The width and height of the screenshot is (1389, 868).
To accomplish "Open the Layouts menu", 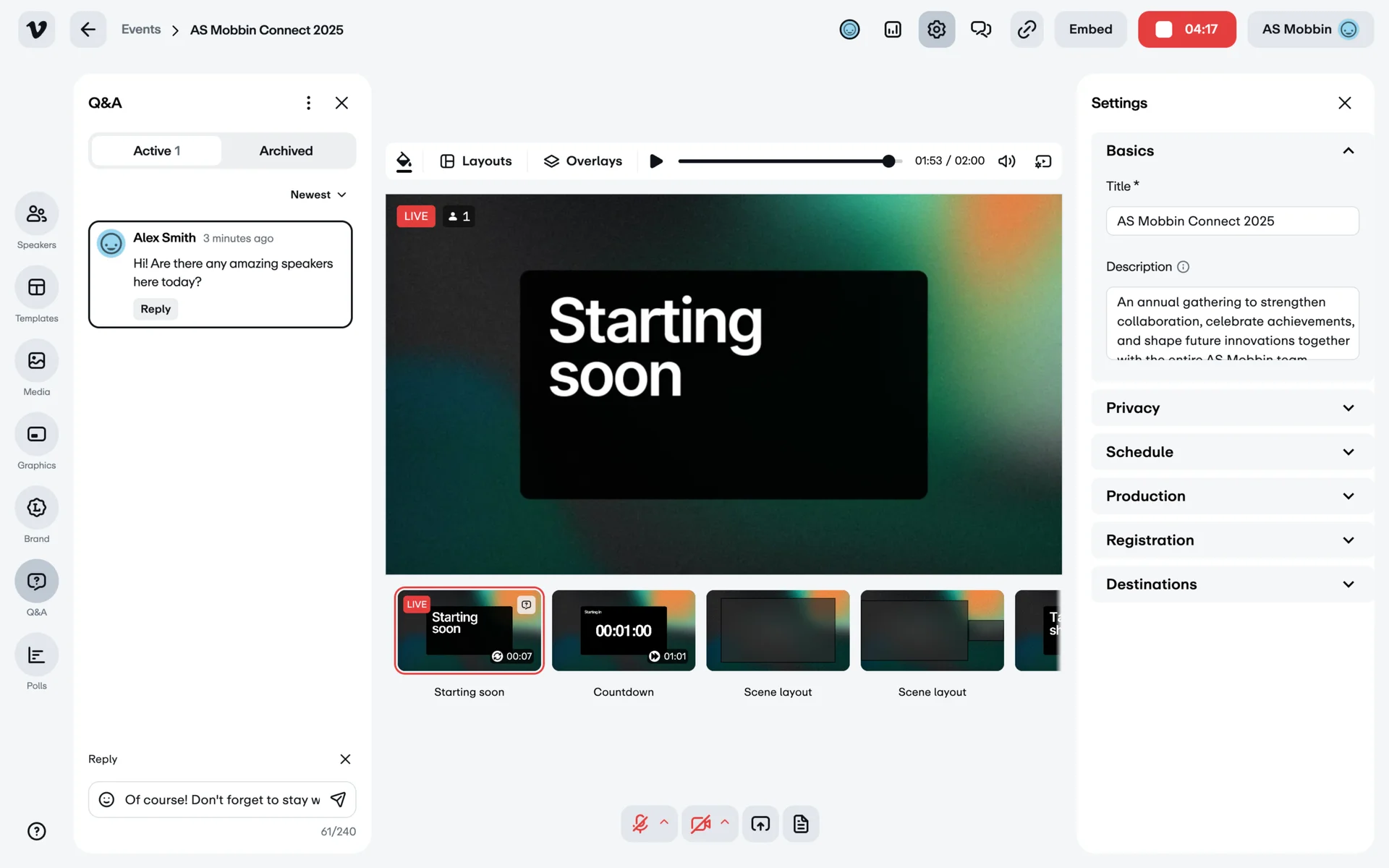I will click(x=476, y=161).
